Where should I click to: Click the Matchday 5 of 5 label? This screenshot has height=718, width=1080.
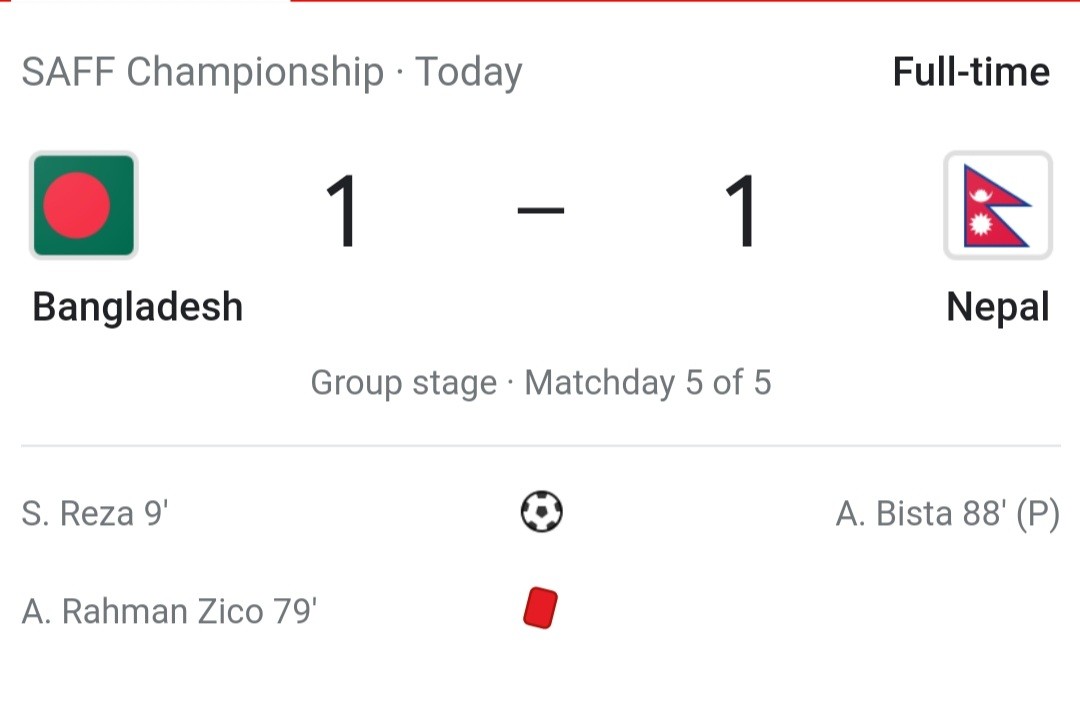(647, 382)
